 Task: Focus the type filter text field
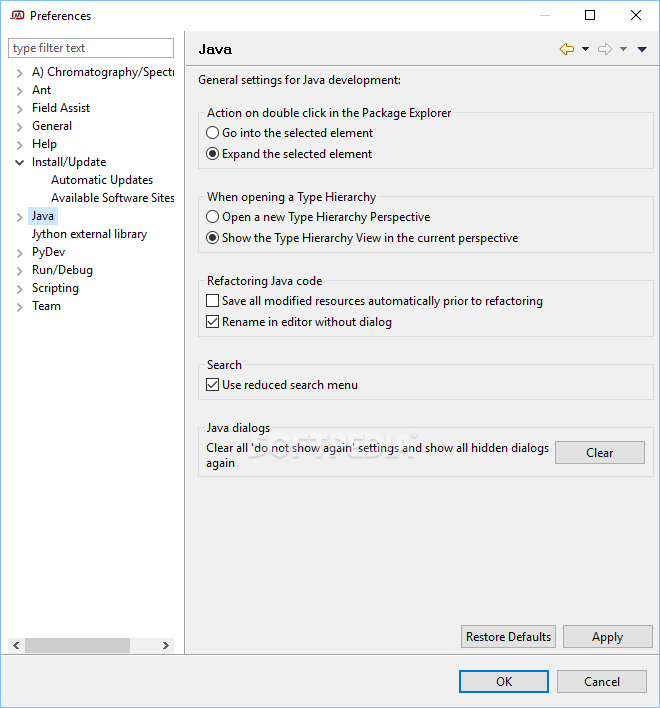click(91, 48)
